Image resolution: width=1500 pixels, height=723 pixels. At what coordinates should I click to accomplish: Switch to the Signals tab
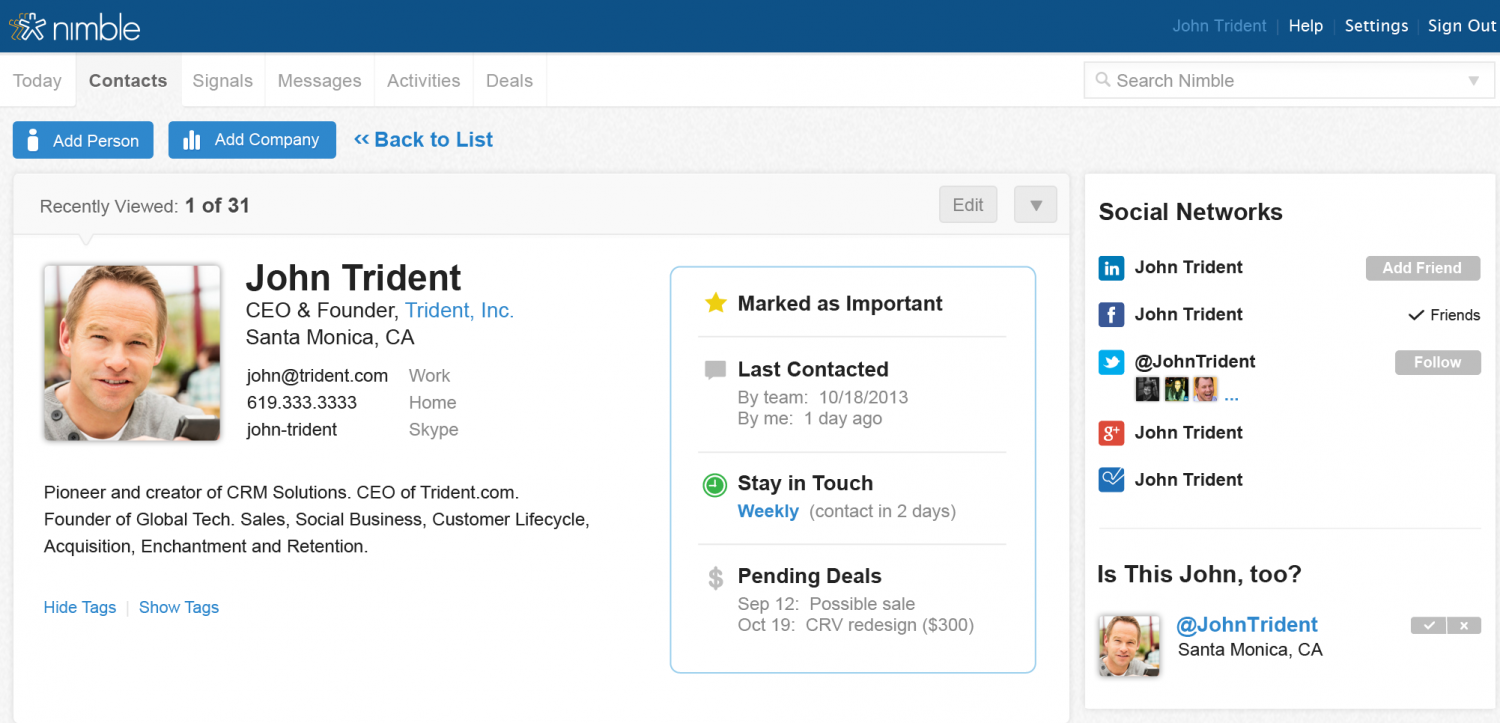click(222, 81)
